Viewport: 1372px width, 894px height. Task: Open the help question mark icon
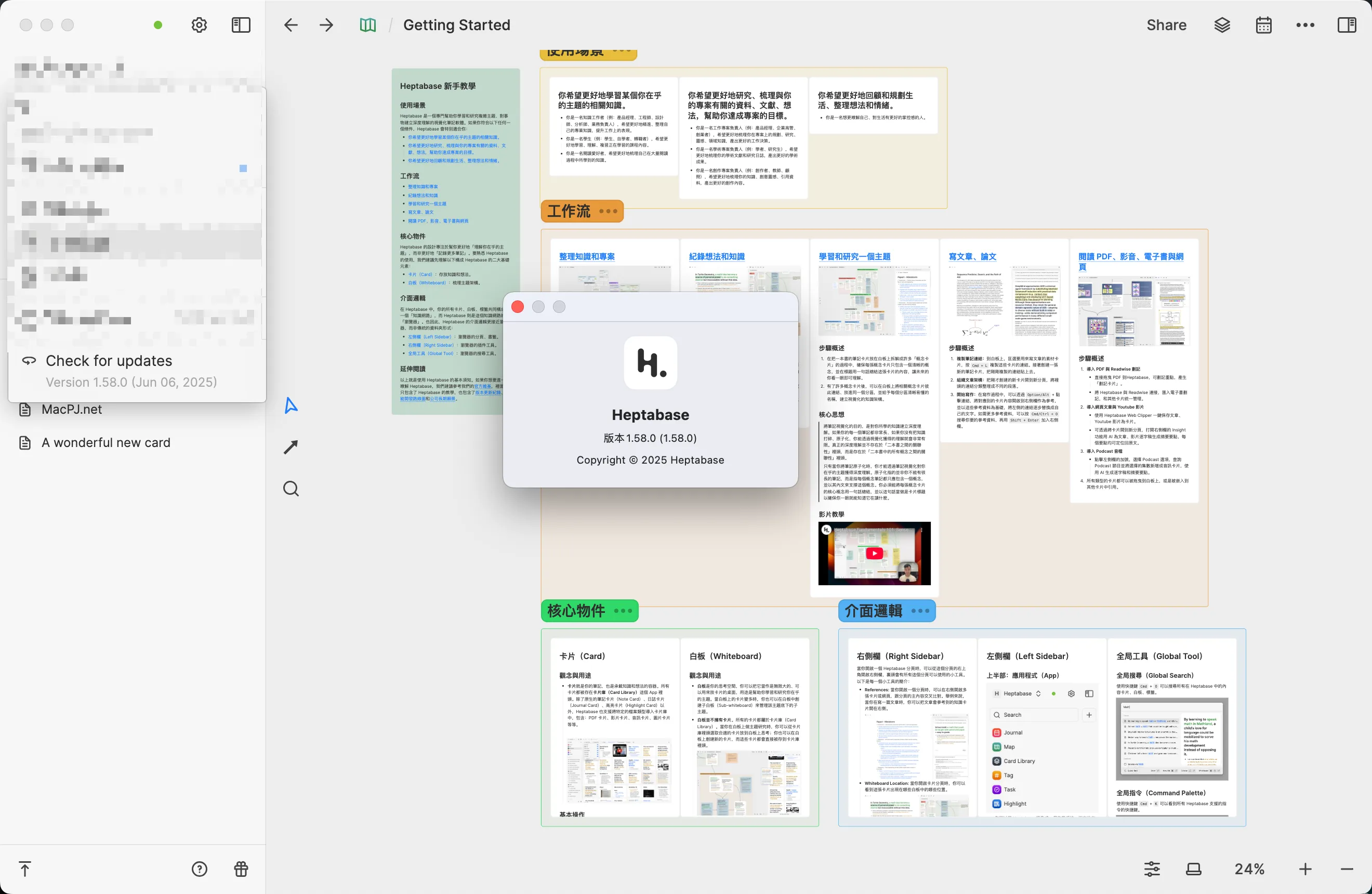click(200, 869)
